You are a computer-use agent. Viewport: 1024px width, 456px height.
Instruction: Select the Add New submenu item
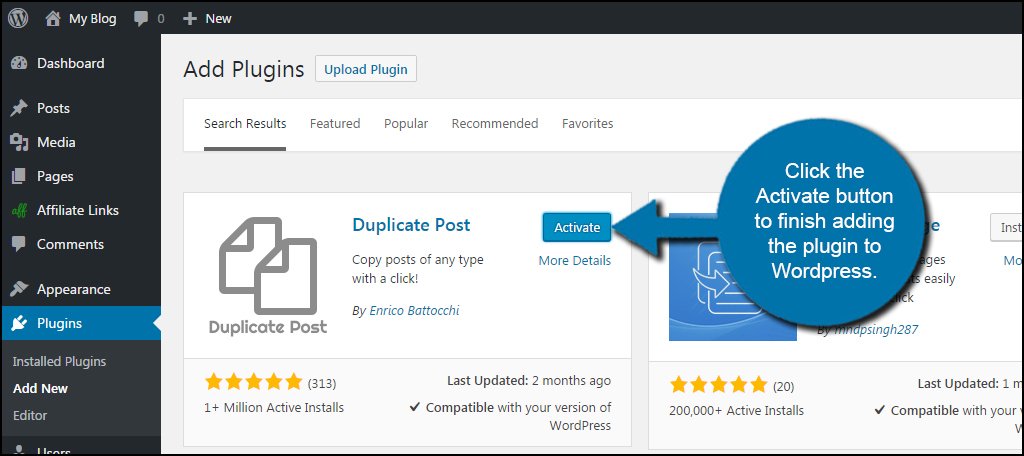pos(40,388)
